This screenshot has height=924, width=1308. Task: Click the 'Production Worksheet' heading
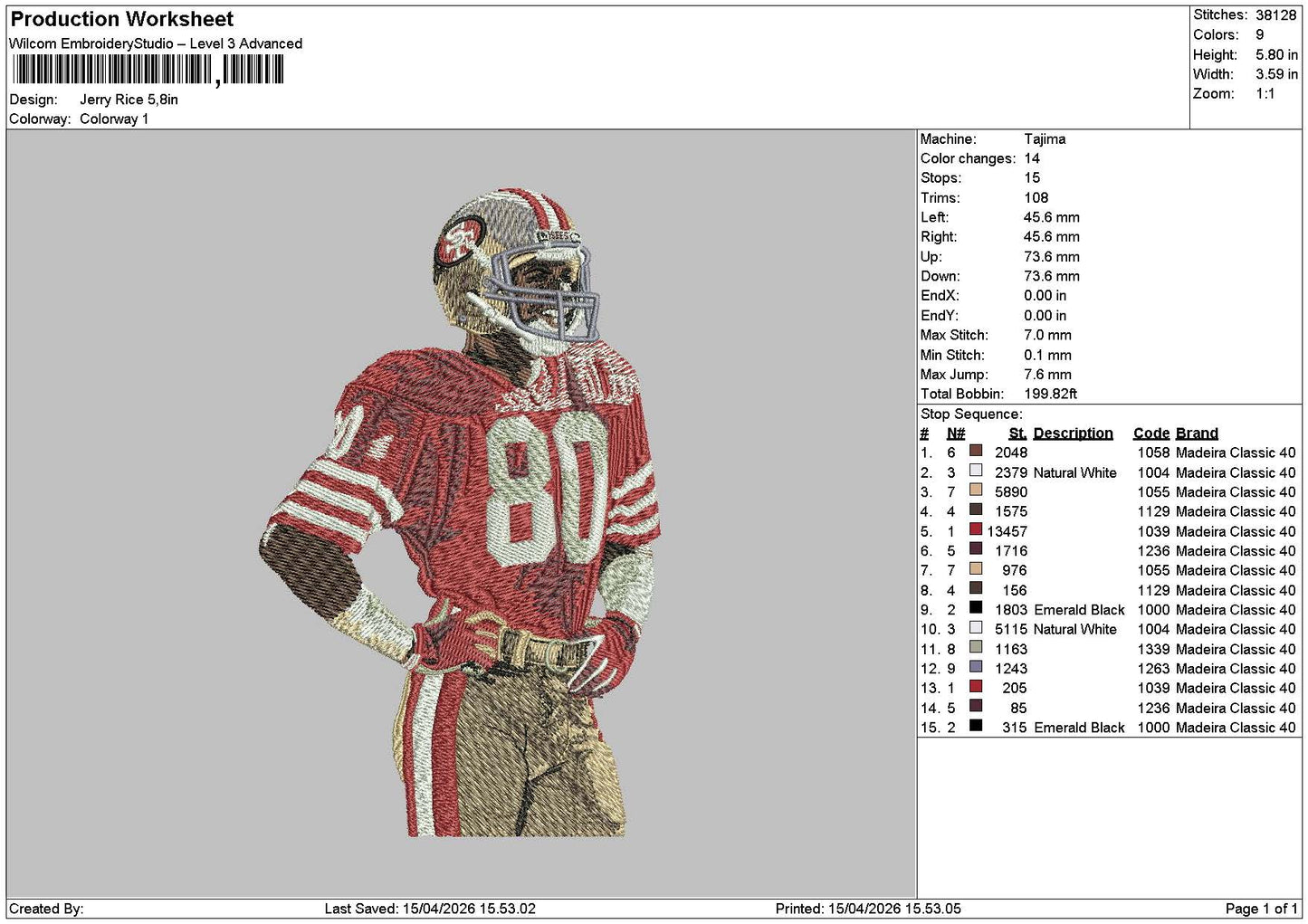pos(122,19)
